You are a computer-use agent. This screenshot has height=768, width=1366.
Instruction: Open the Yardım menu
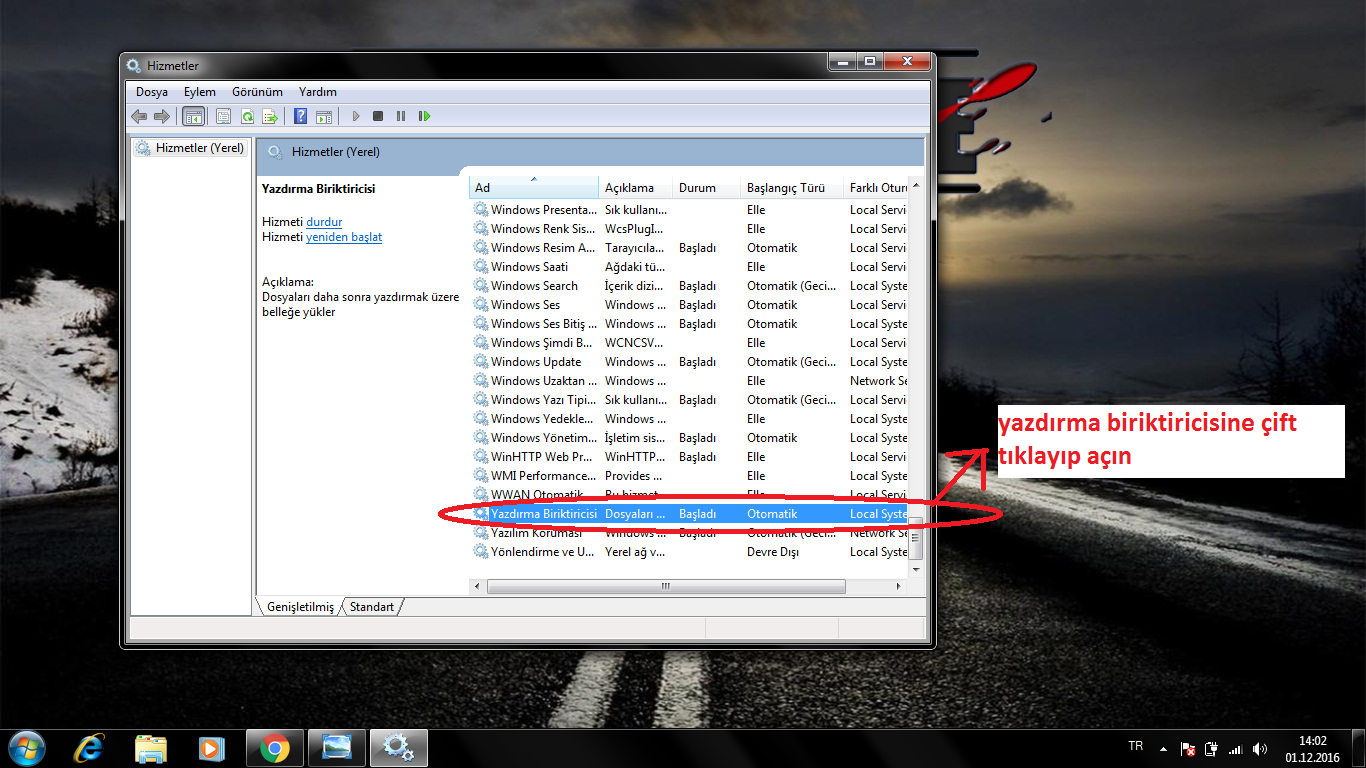(x=318, y=91)
